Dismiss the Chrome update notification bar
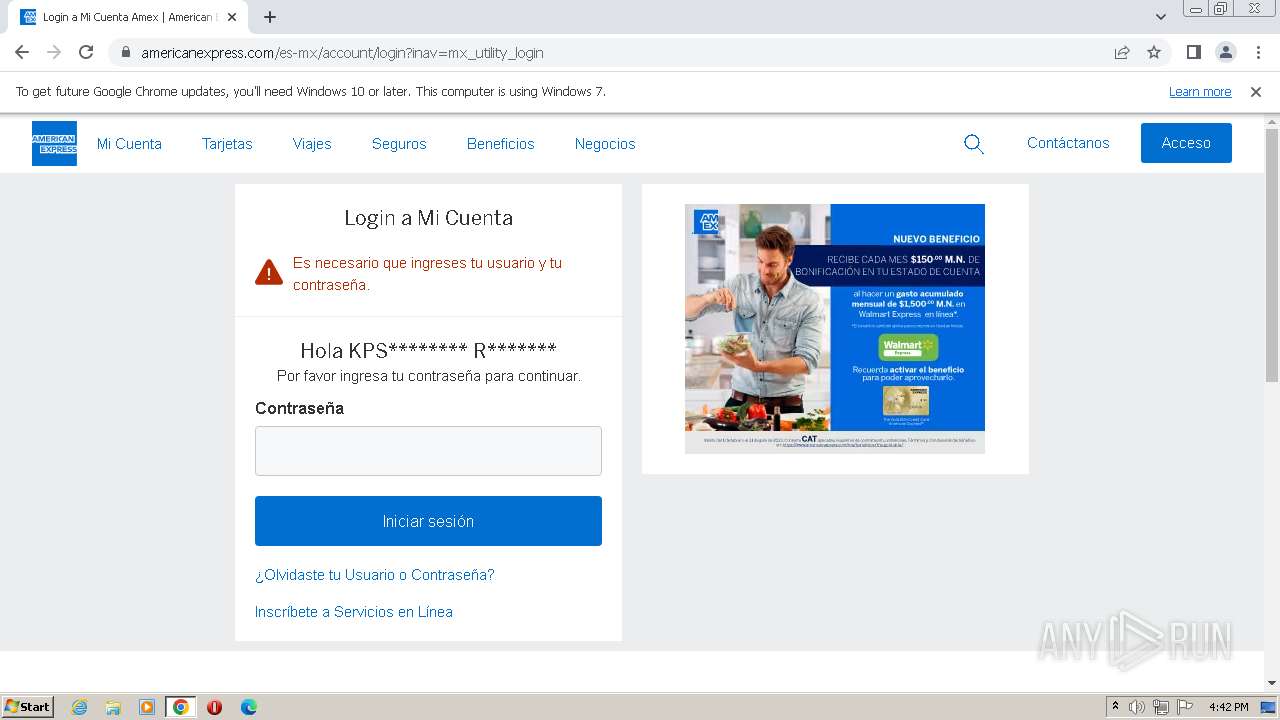This screenshot has height=720, width=1280. pyautogui.click(x=1256, y=92)
